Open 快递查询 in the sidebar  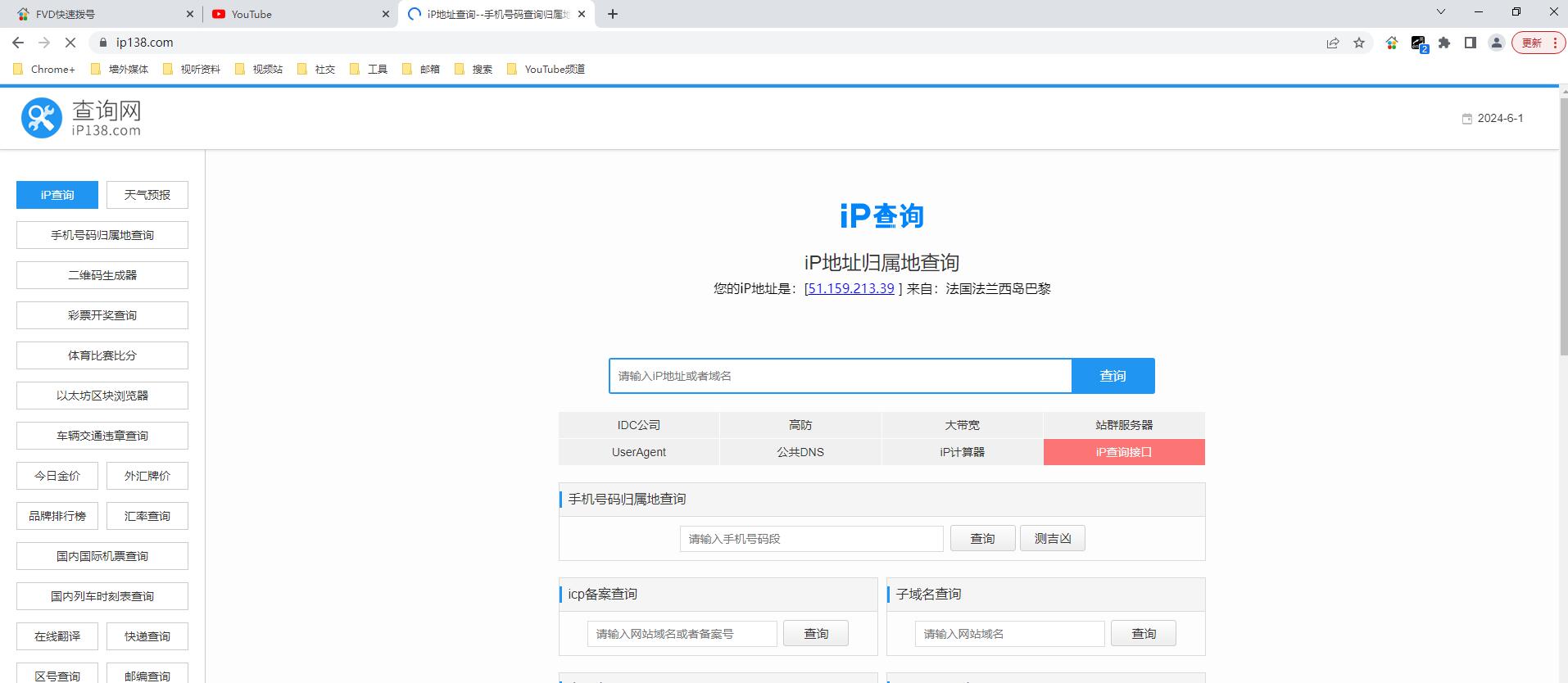(x=147, y=636)
